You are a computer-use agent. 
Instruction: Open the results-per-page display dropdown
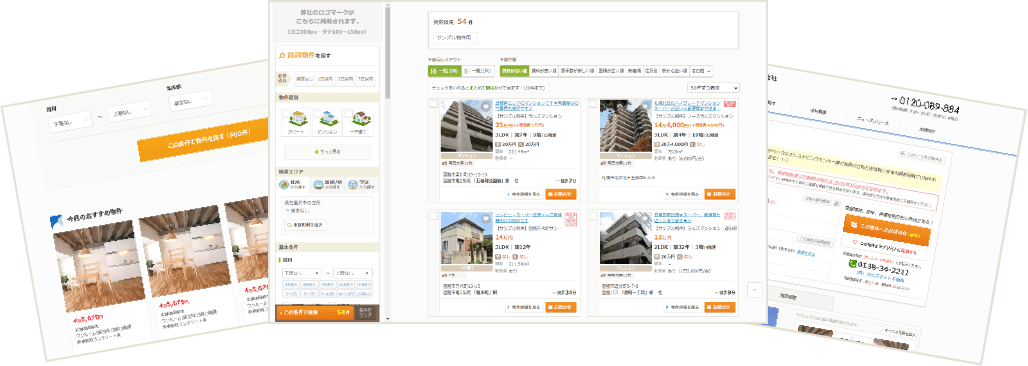click(x=713, y=87)
